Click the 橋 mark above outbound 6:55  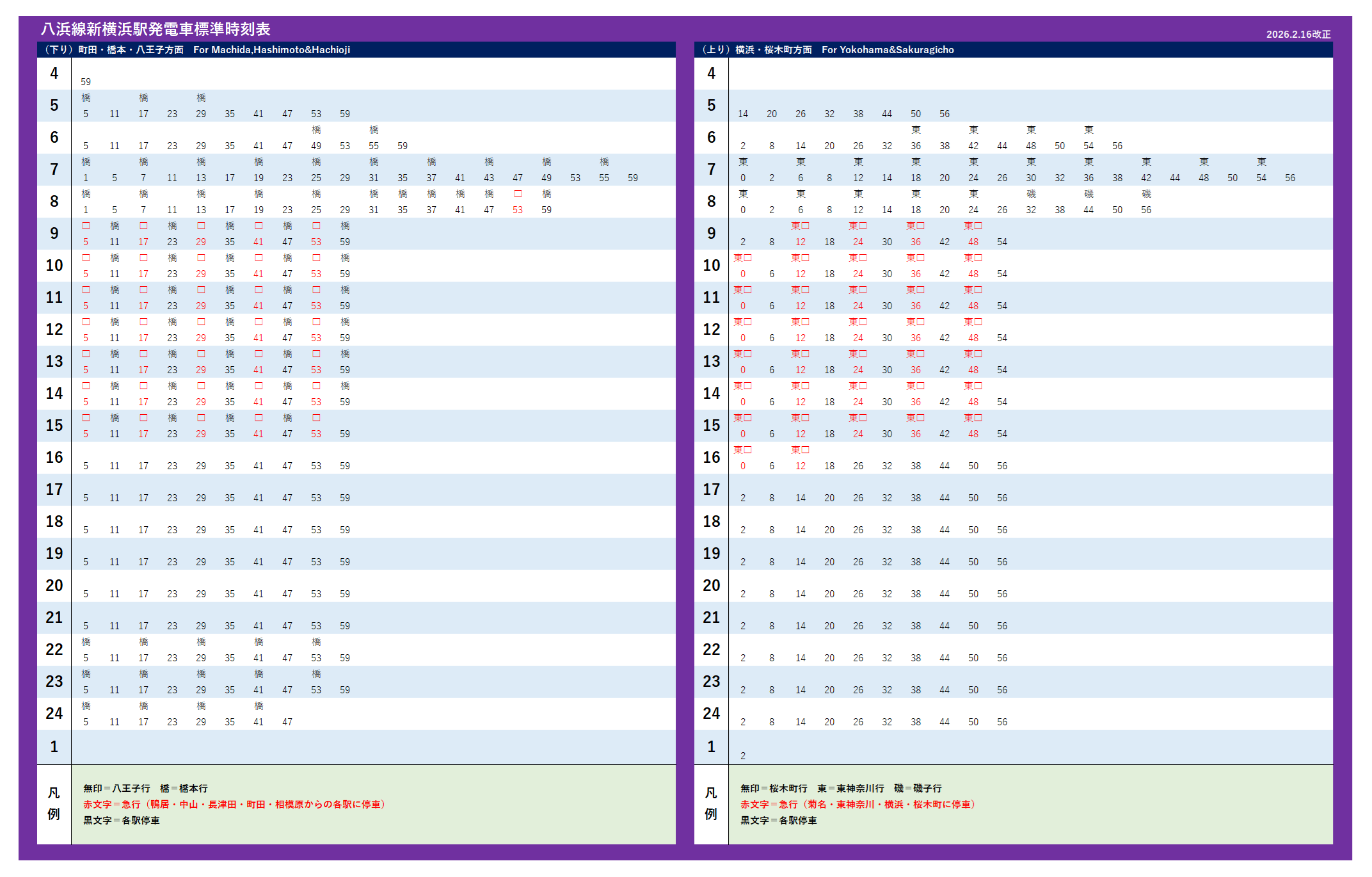374,130
